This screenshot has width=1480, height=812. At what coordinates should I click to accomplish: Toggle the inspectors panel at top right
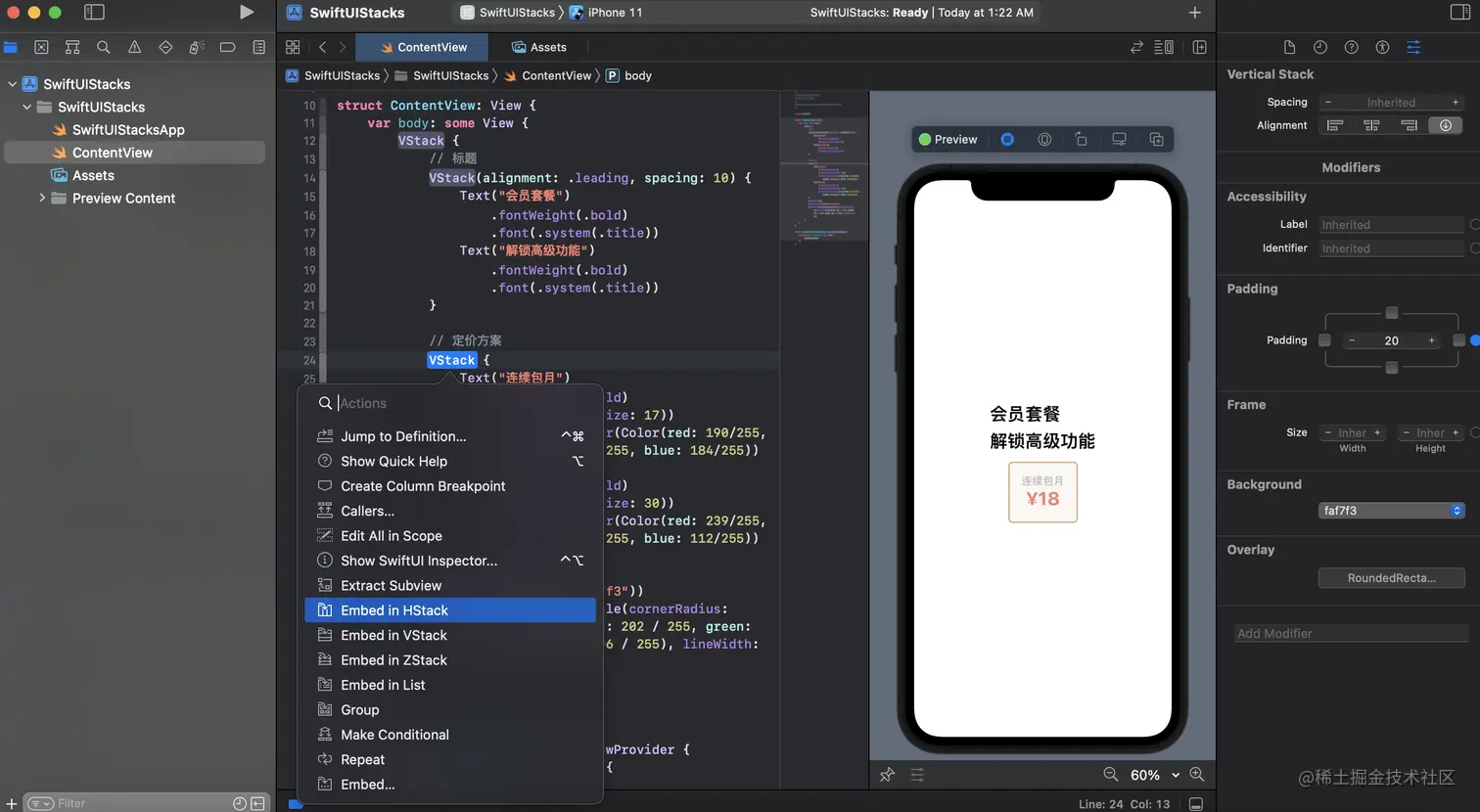tap(1459, 13)
